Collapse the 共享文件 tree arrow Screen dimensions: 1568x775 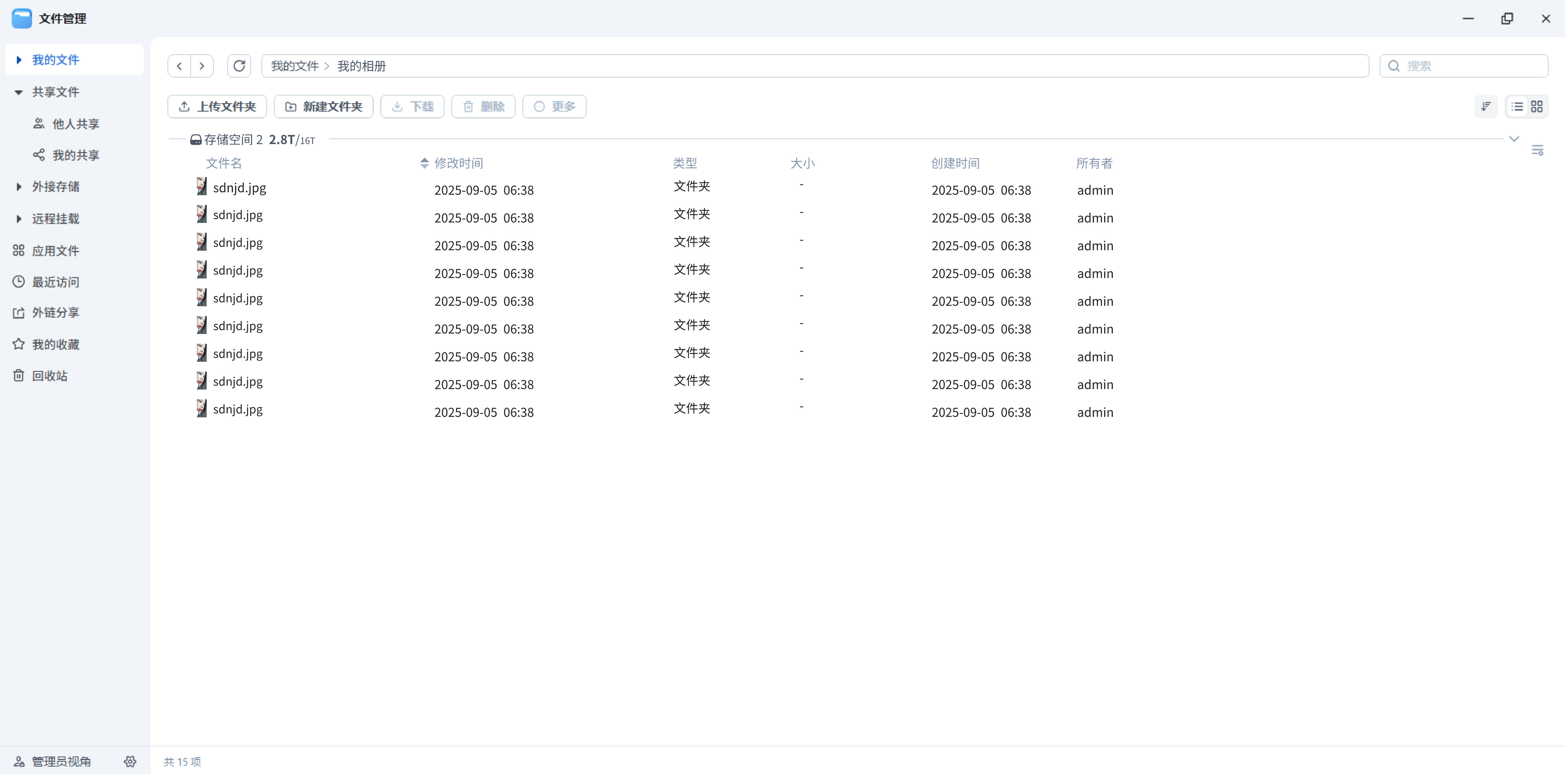coord(19,92)
